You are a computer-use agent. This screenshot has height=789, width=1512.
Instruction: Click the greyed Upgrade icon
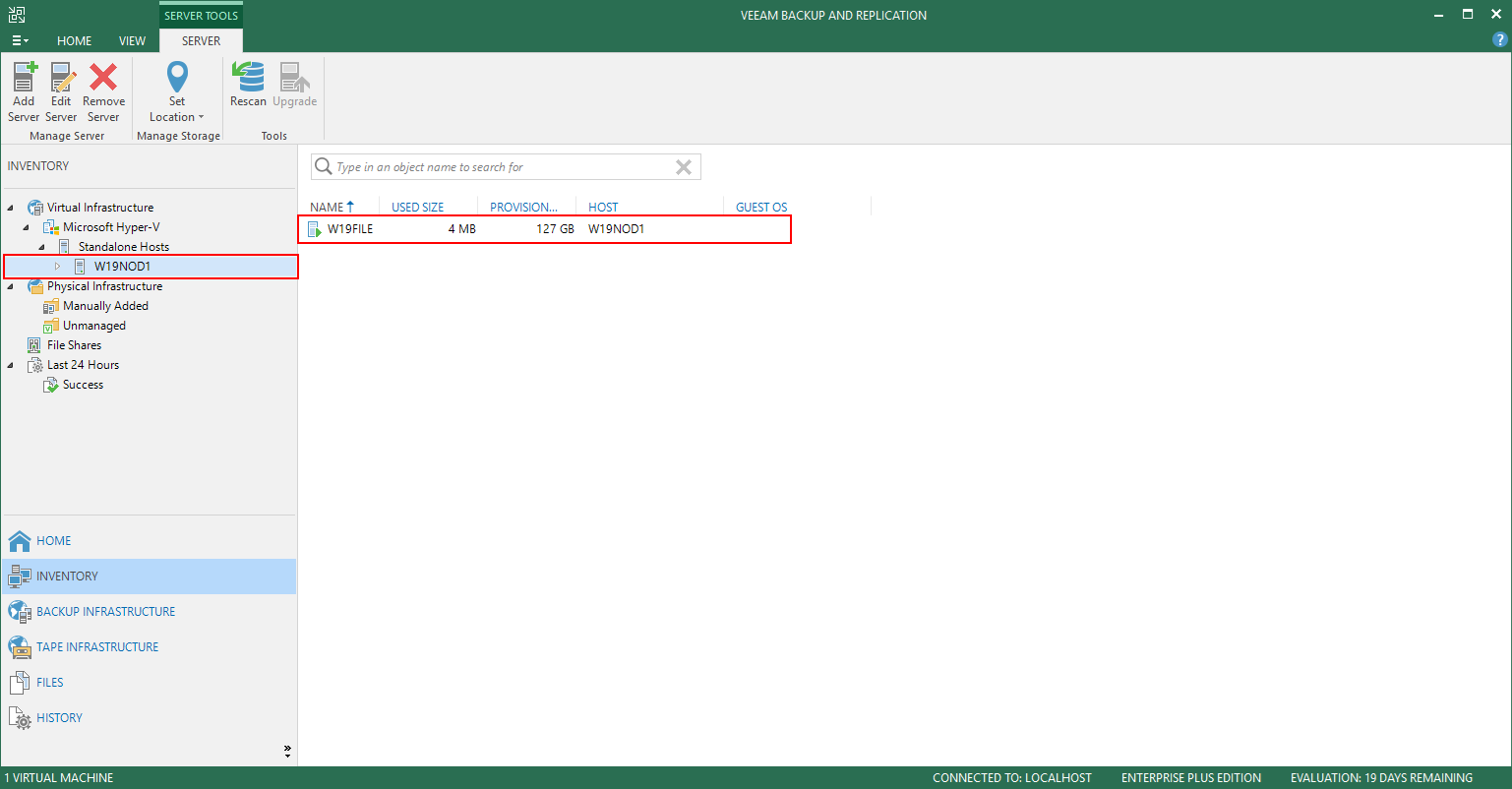tap(294, 77)
